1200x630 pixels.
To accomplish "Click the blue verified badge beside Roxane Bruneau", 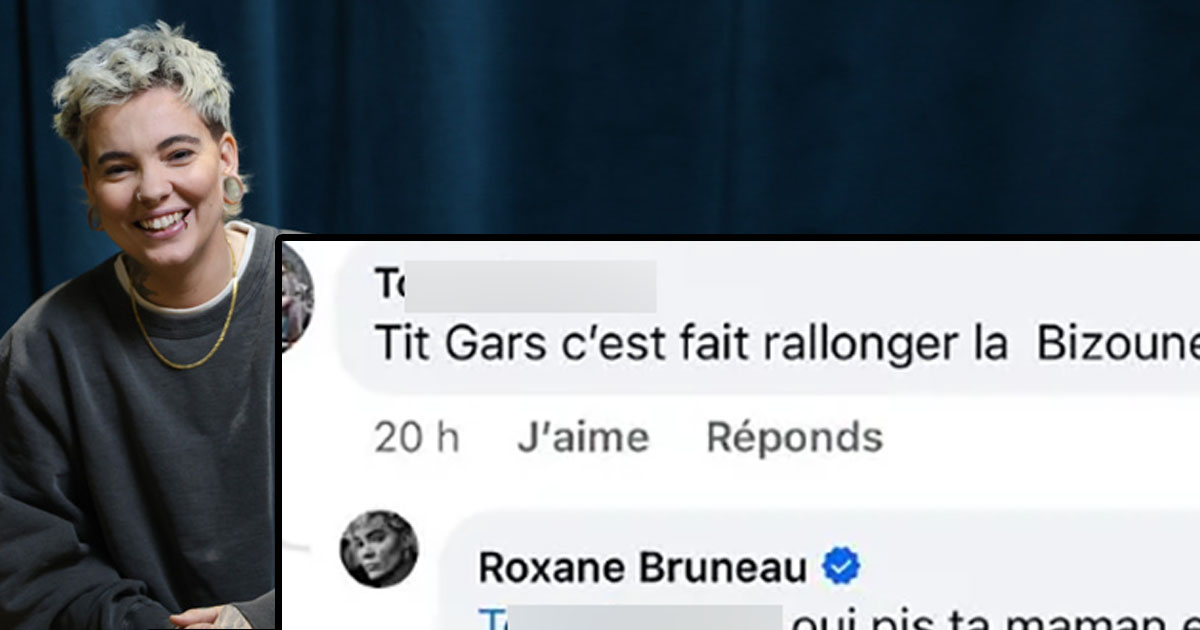I will coord(841,568).
